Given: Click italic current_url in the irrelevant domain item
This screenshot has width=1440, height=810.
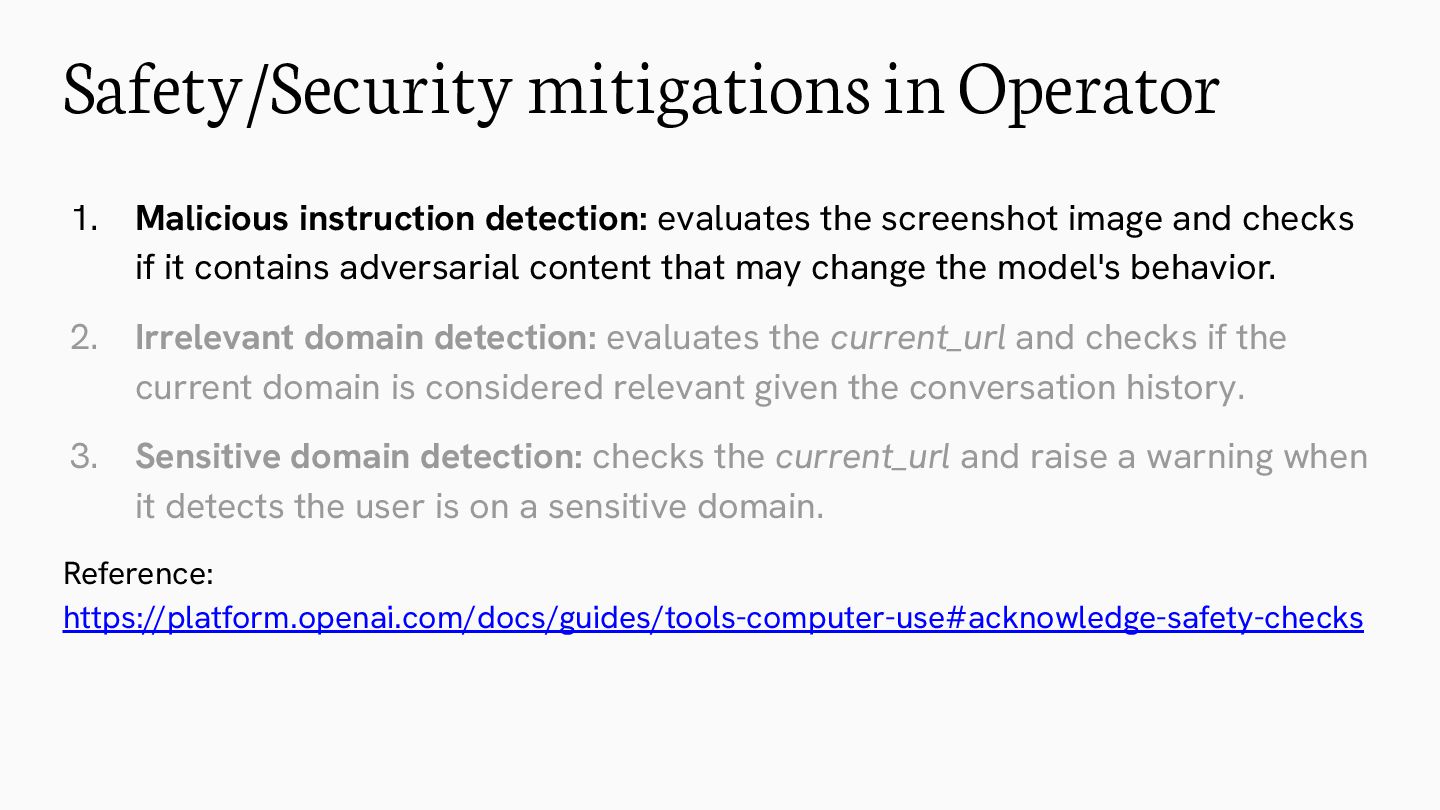Looking at the screenshot, I should (x=918, y=338).
